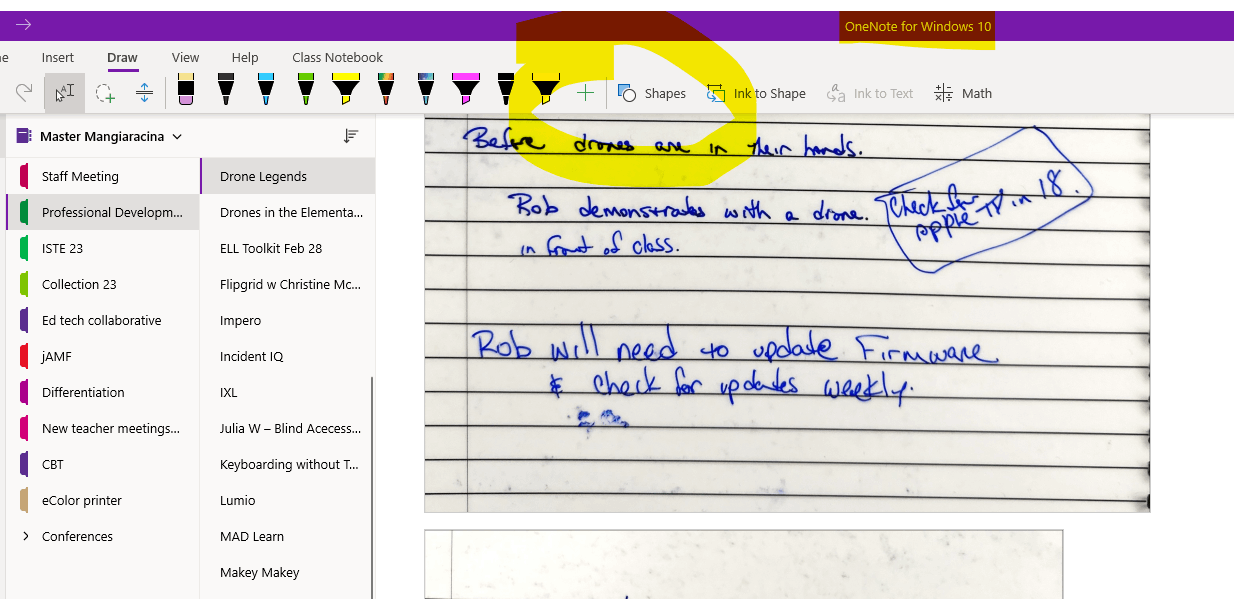Click the sort pages icon
Screen dimensions: 1234x599
click(351, 135)
